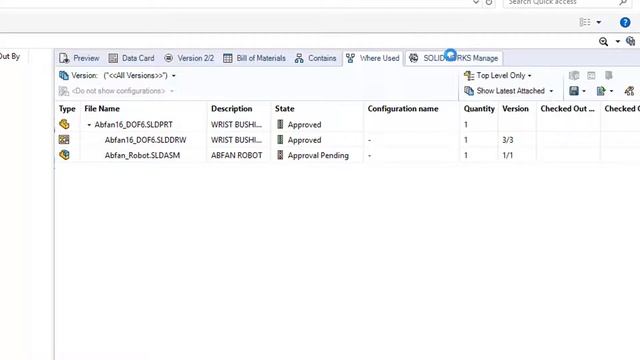Image resolution: width=640 pixels, height=360 pixels.
Task: Click the tree icon beside export dropdown
Action: click(629, 91)
